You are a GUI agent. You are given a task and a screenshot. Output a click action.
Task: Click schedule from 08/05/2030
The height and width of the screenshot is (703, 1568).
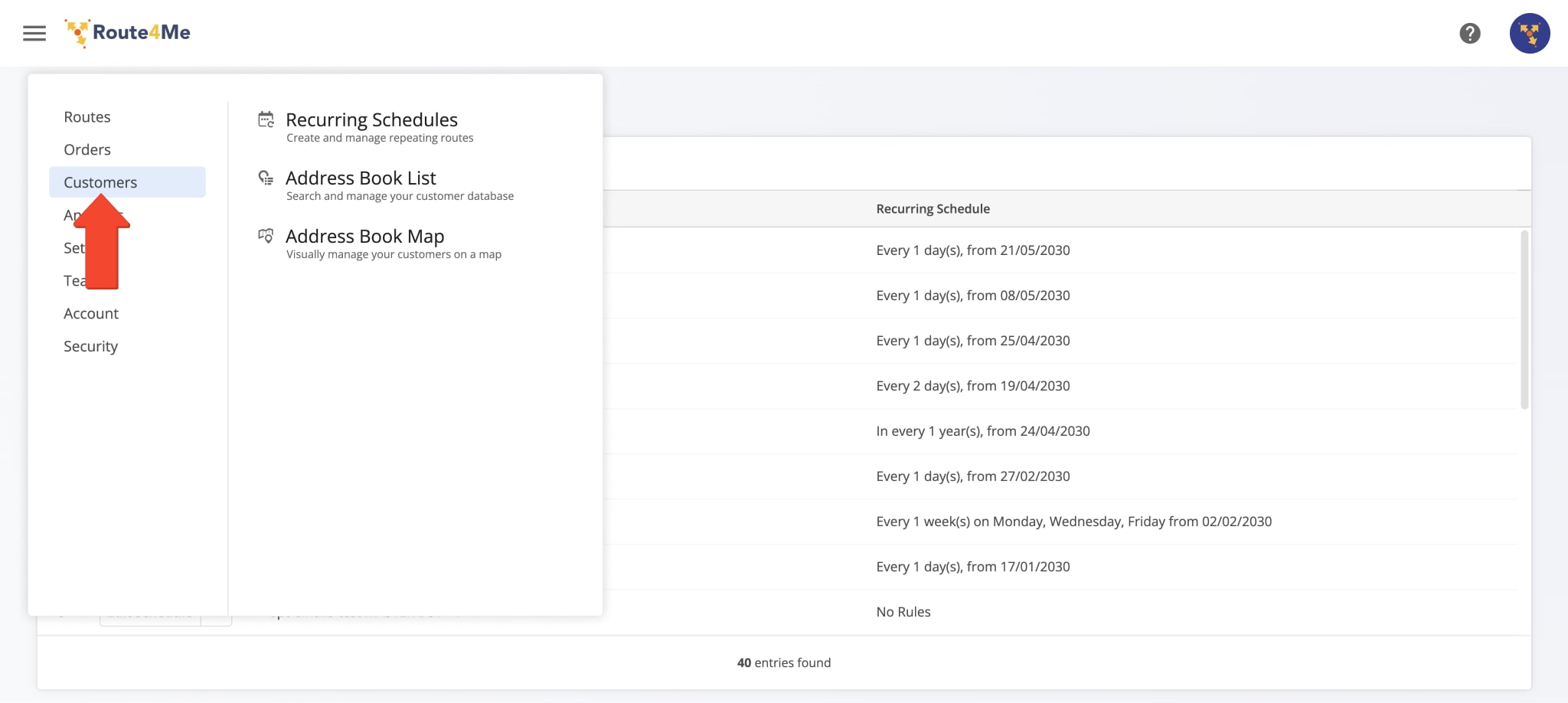[973, 295]
